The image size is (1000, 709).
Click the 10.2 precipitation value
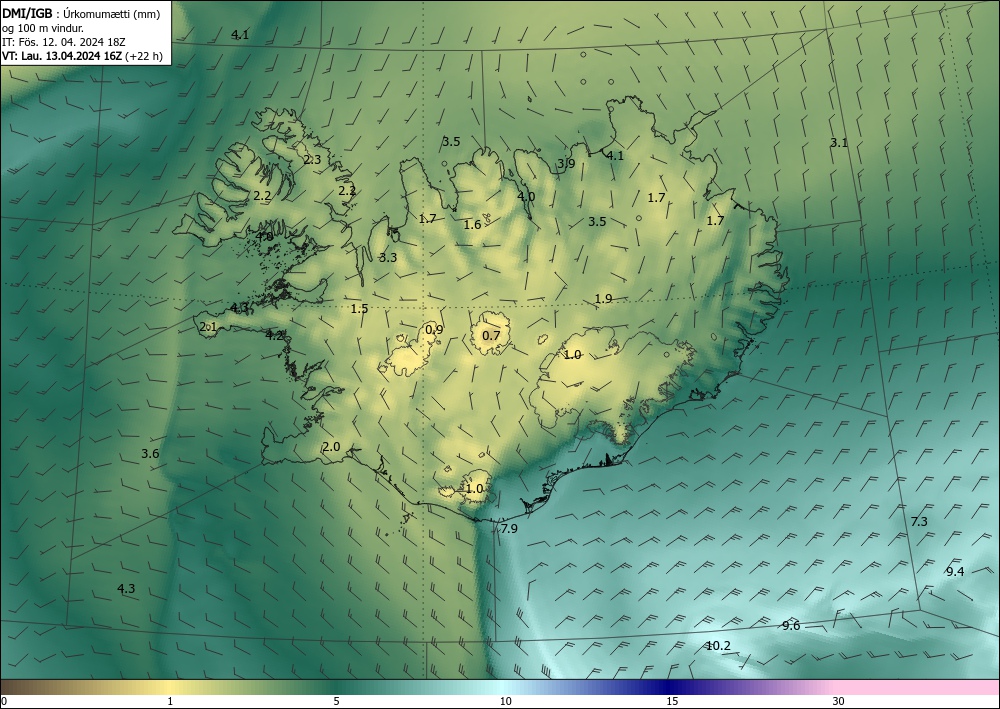[x=718, y=646]
